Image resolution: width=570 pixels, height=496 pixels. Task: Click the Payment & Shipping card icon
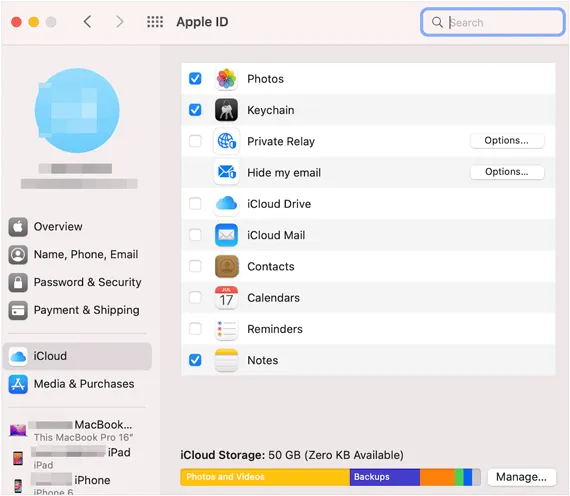pos(18,310)
